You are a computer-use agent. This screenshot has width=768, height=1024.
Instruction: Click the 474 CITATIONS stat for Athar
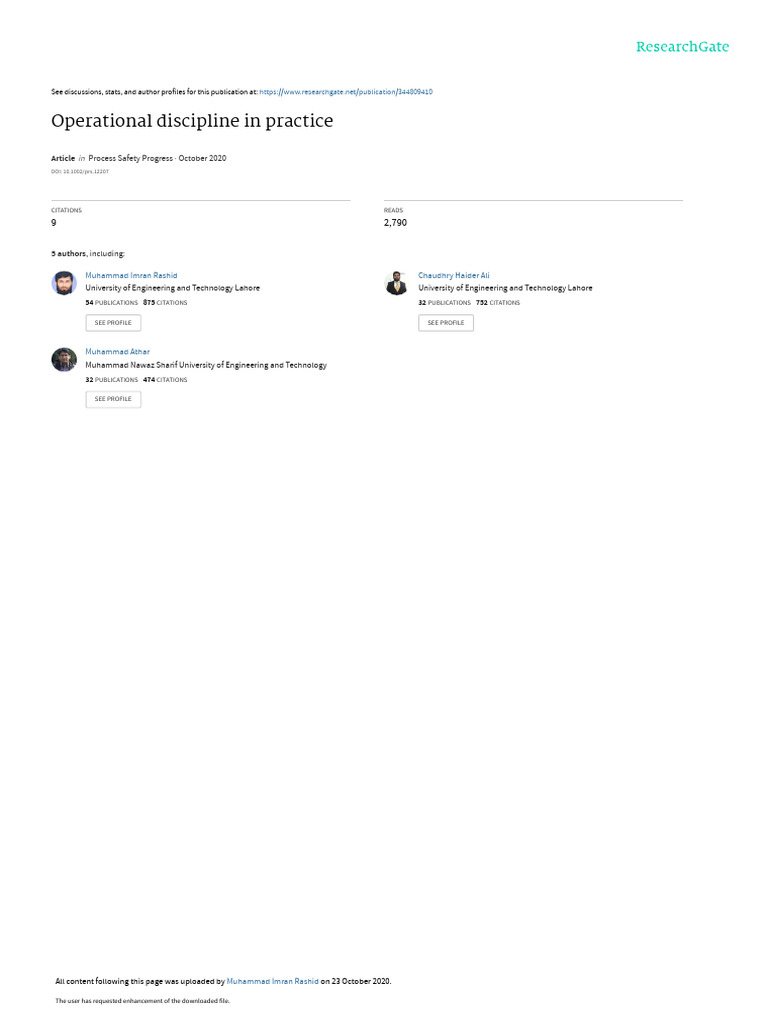pos(165,380)
